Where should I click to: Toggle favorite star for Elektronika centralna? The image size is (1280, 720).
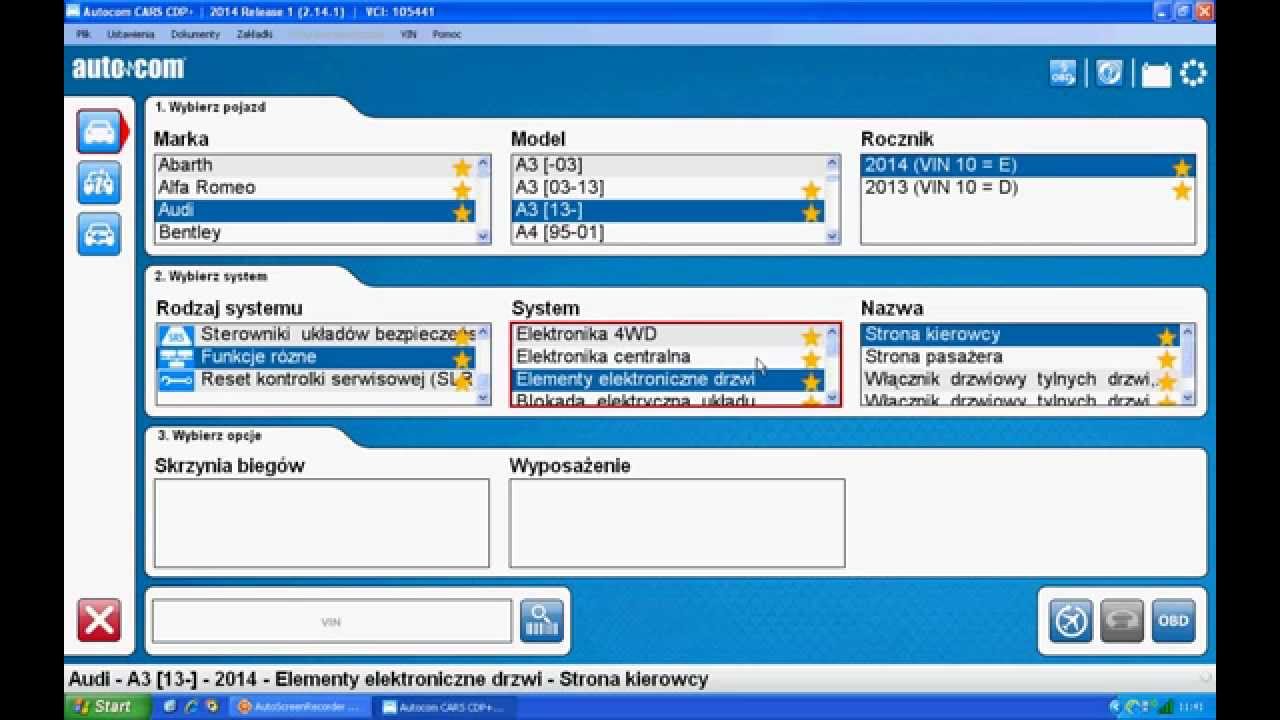[x=811, y=360]
